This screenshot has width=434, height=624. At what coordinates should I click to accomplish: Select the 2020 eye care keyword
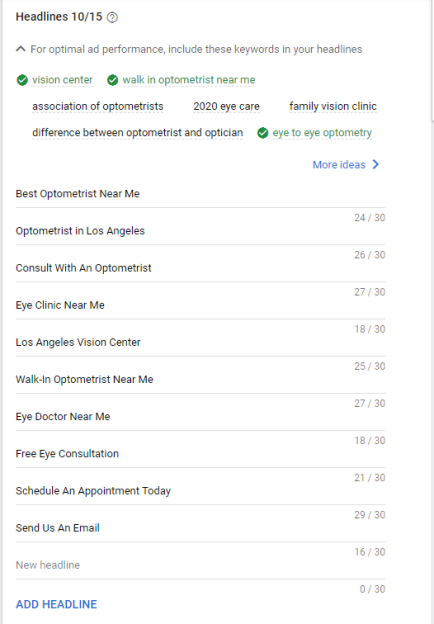(226, 106)
